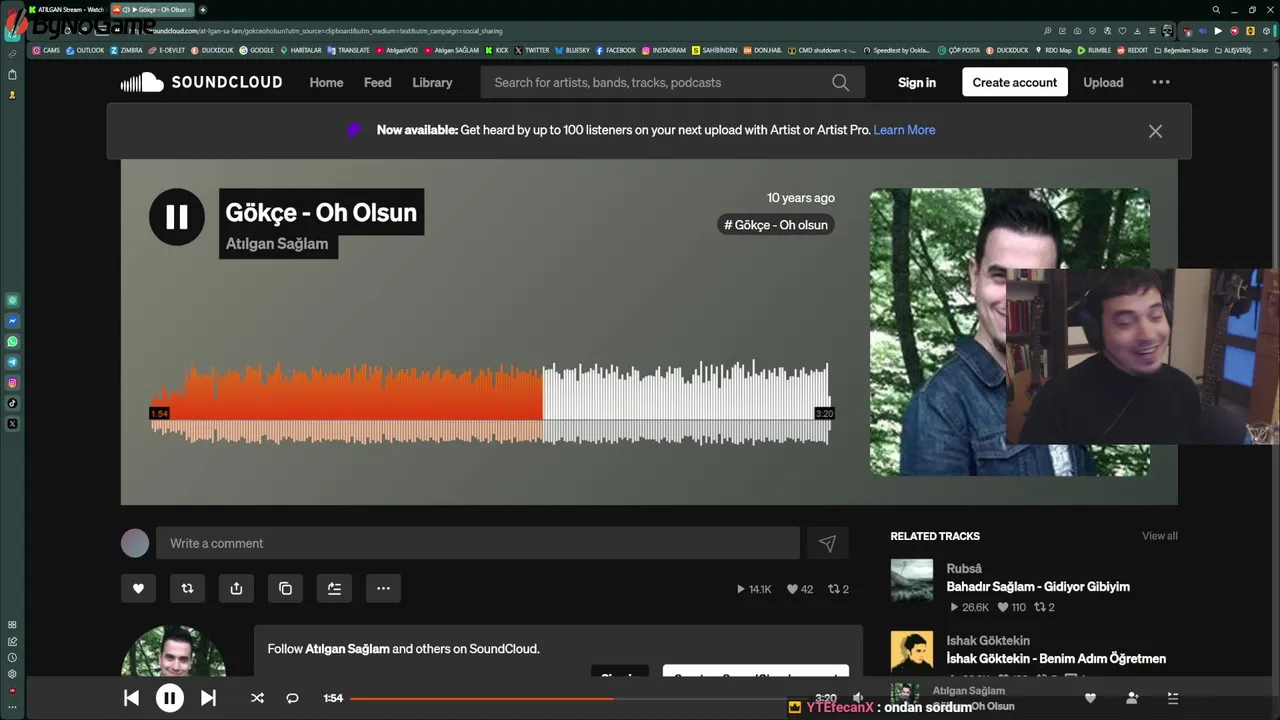This screenshot has height=720, width=1280.
Task: Open the CAMS bookmark
Action: [x=46, y=50]
